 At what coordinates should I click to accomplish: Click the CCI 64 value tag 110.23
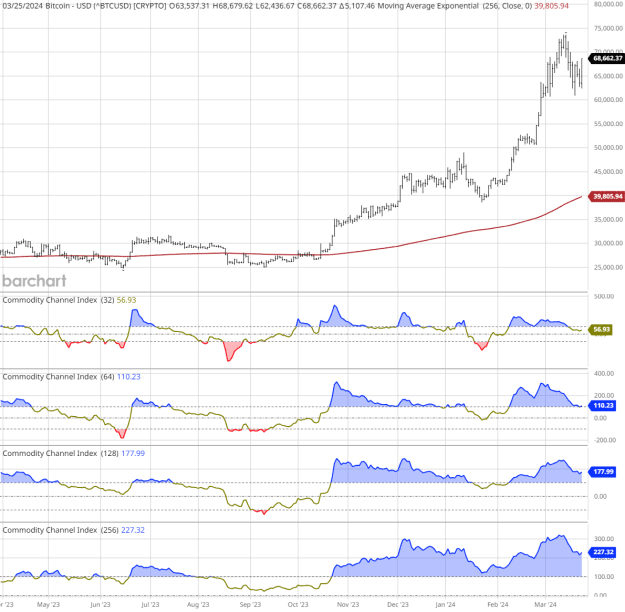tap(602, 405)
